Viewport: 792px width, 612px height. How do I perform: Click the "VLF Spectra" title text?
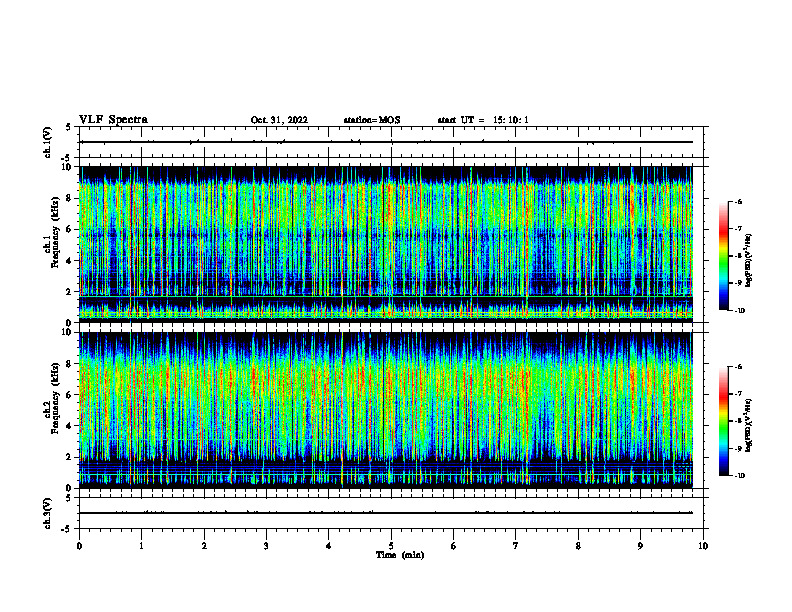[x=113, y=120]
